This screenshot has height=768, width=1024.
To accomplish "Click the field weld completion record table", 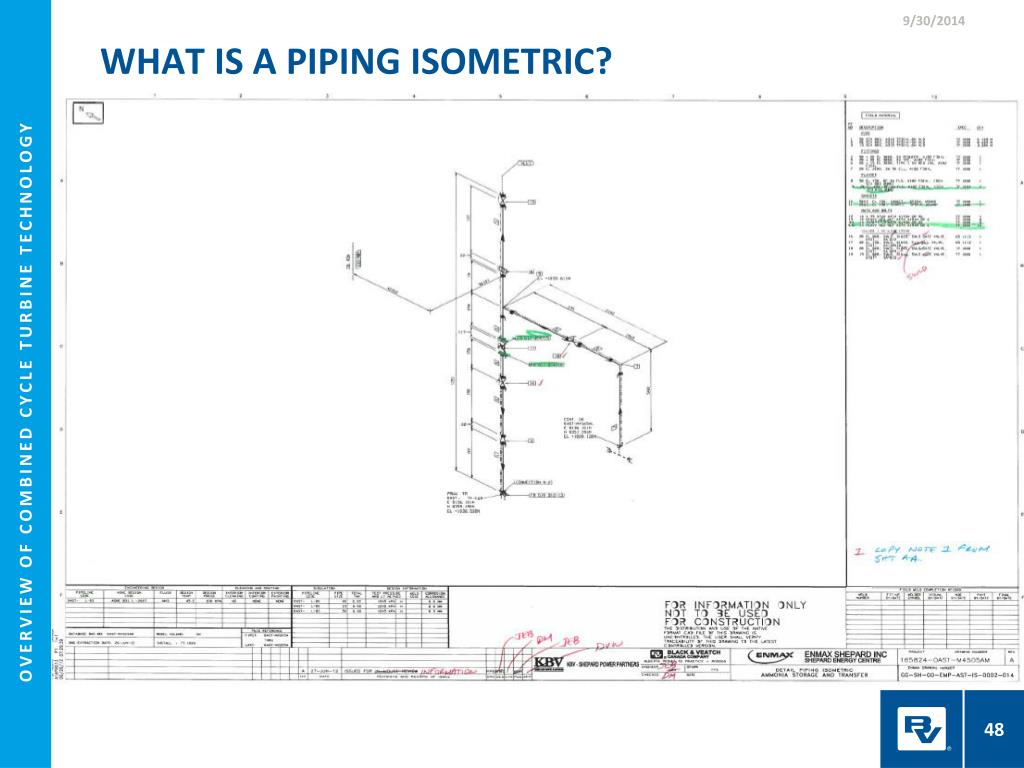I will [931, 617].
